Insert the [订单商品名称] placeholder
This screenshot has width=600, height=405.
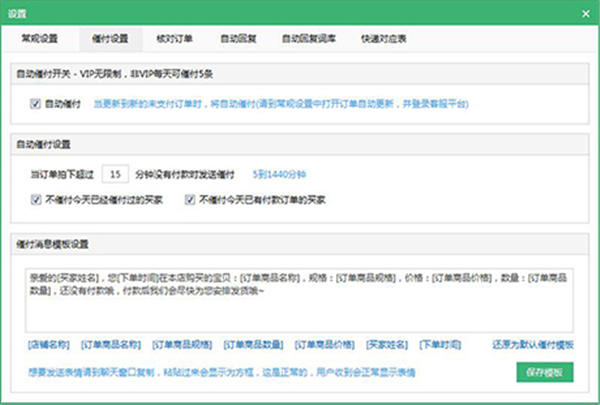pos(111,345)
